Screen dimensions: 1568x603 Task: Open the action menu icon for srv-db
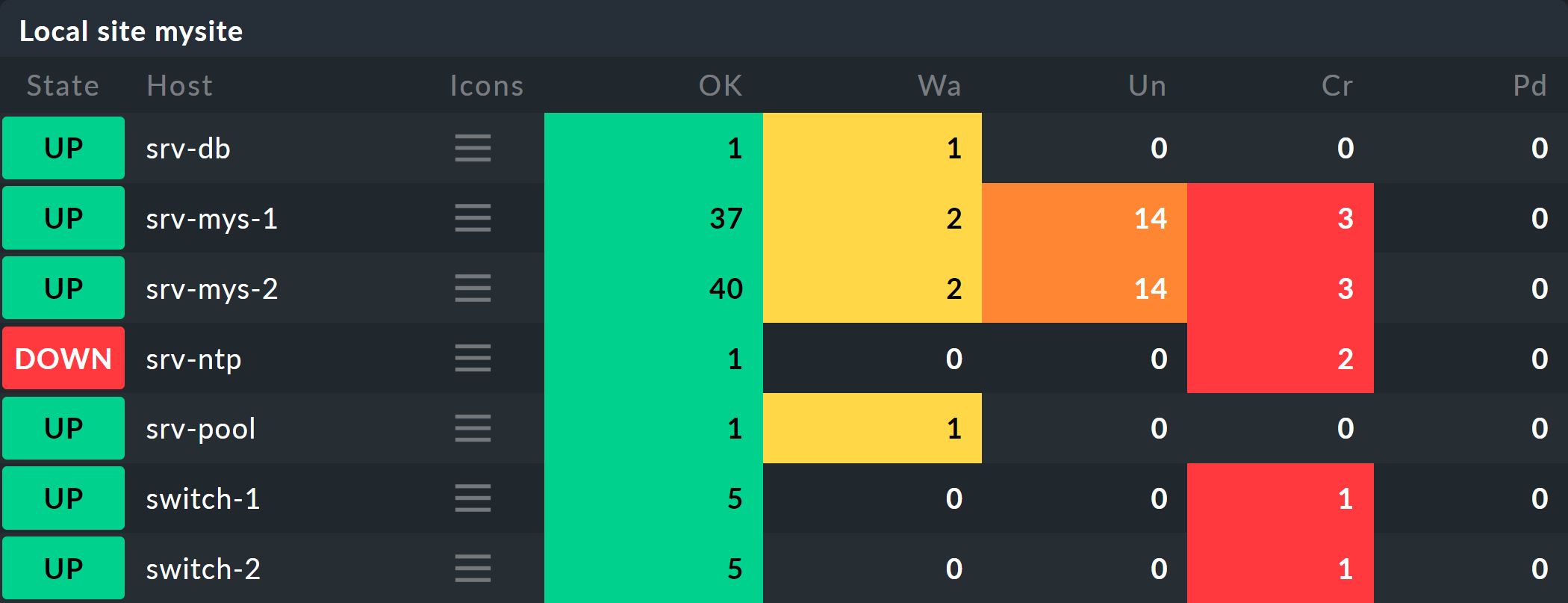point(473,148)
